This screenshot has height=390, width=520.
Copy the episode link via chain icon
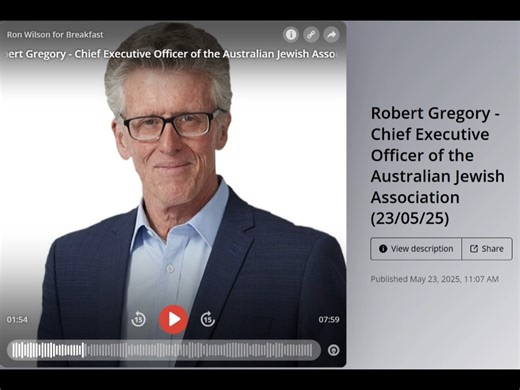click(311, 34)
